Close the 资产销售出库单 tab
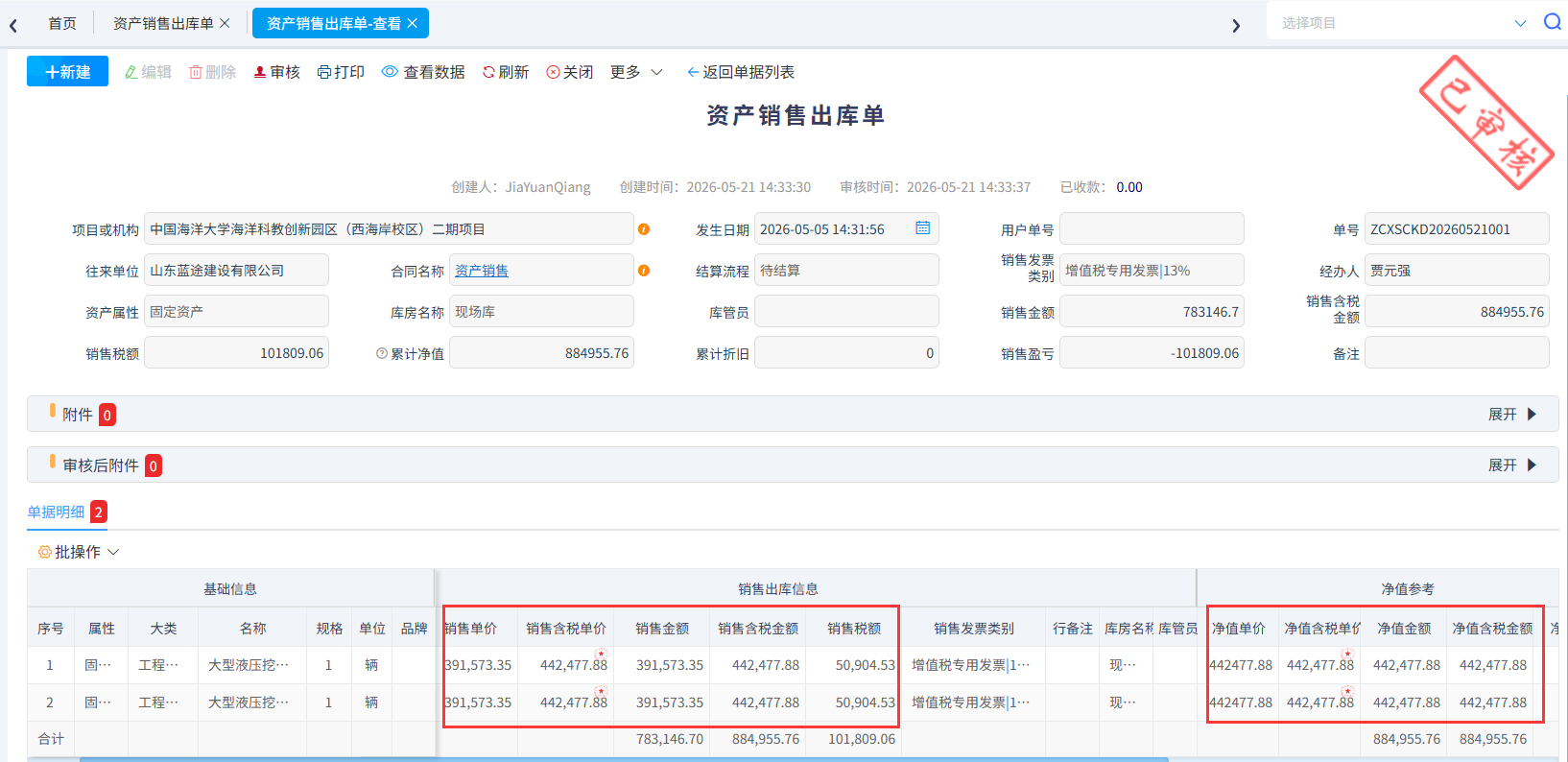The width and height of the screenshot is (1568, 762). coord(225,23)
